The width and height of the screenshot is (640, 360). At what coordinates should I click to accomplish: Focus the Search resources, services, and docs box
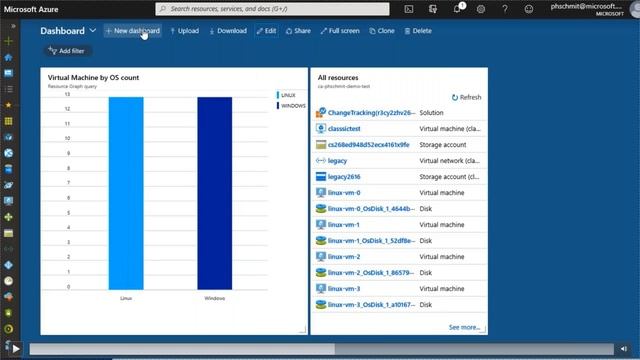[272, 9]
